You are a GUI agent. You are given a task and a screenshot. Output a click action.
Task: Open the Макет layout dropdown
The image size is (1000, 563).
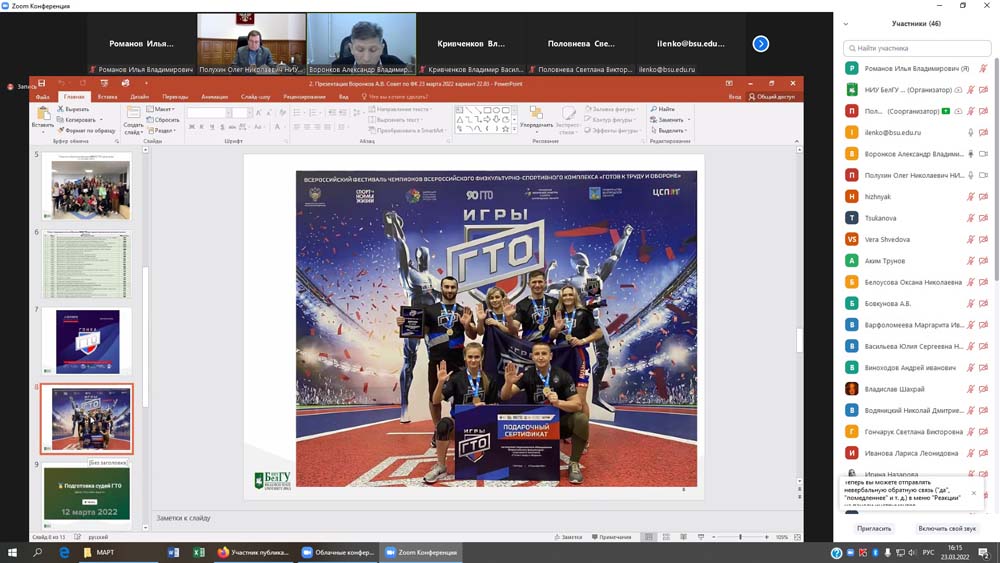pyautogui.click(x=164, y=109)
